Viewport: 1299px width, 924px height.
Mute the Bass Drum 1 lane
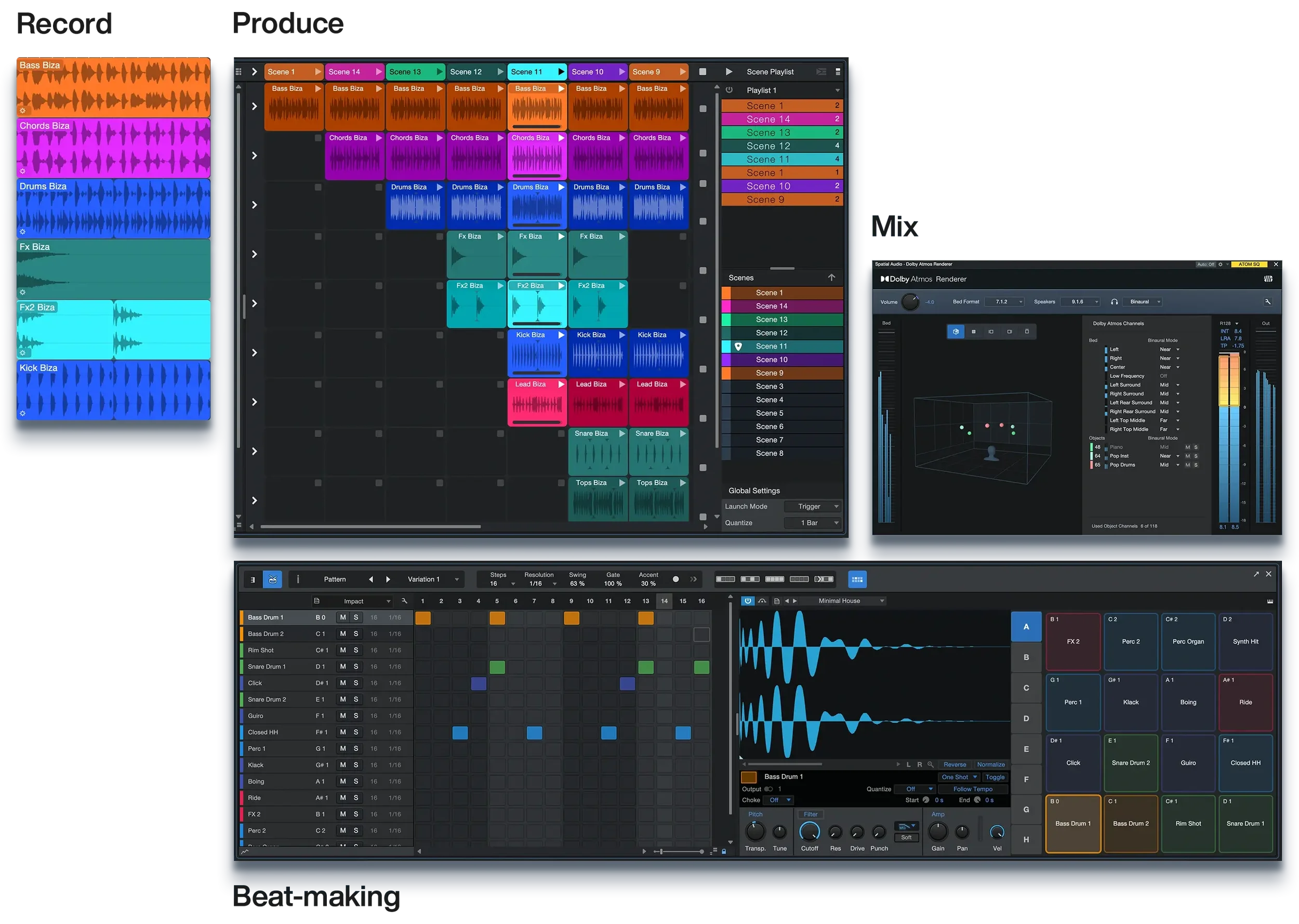[x=343, y=617]
